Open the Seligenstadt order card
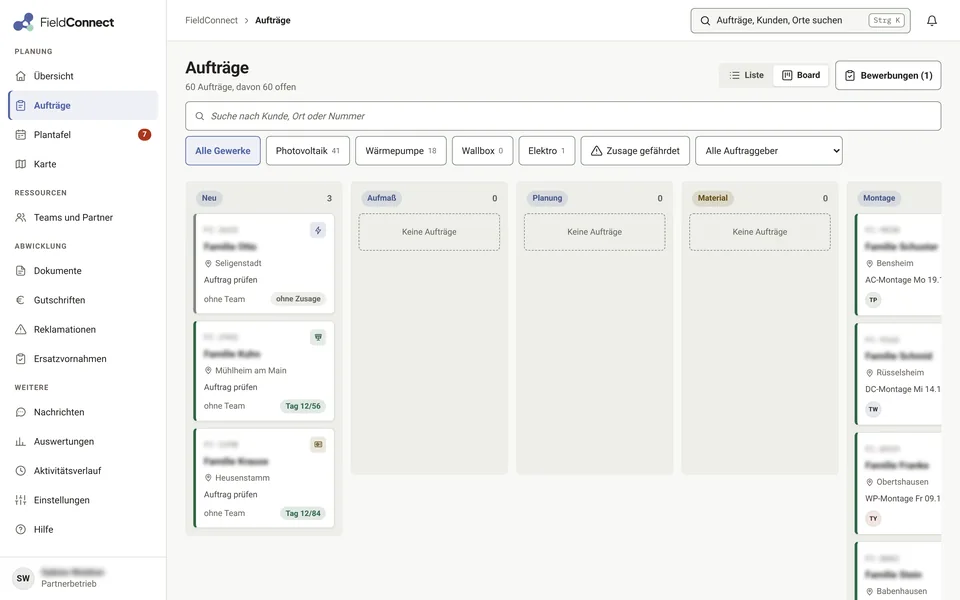 pyautogui.click(x=264, y=263)
